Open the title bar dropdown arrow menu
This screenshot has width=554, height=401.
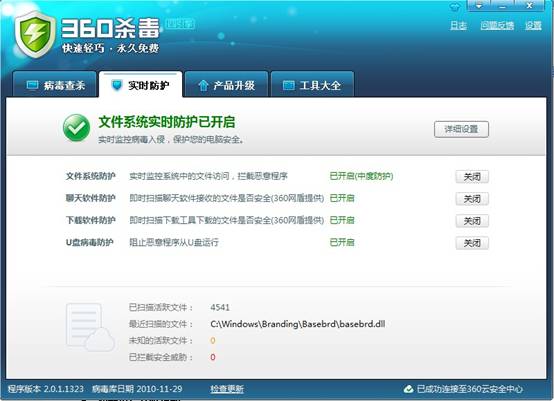pos(479,6)
